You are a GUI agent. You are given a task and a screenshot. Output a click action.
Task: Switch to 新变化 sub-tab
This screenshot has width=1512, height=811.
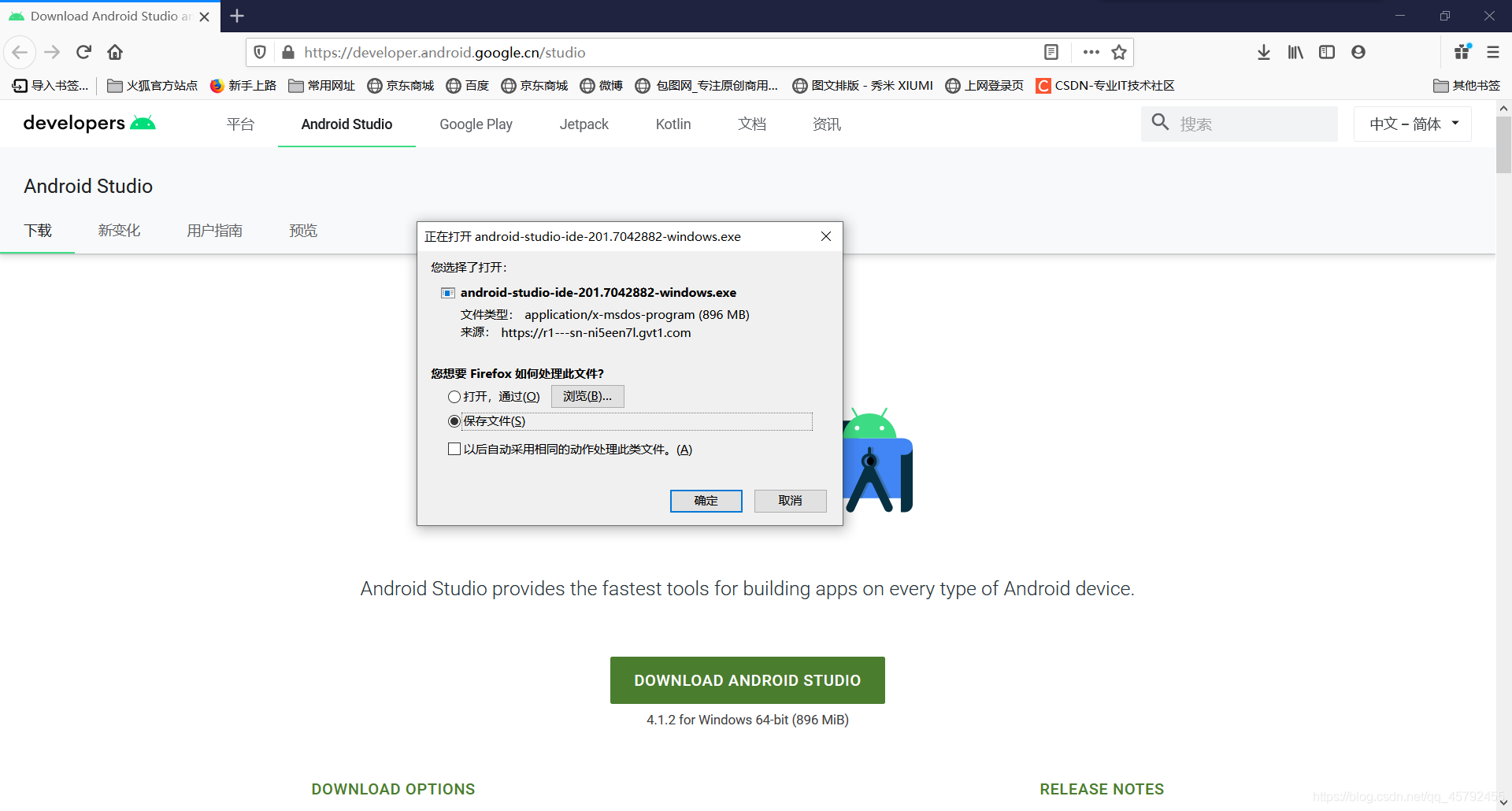pos(119,231)
